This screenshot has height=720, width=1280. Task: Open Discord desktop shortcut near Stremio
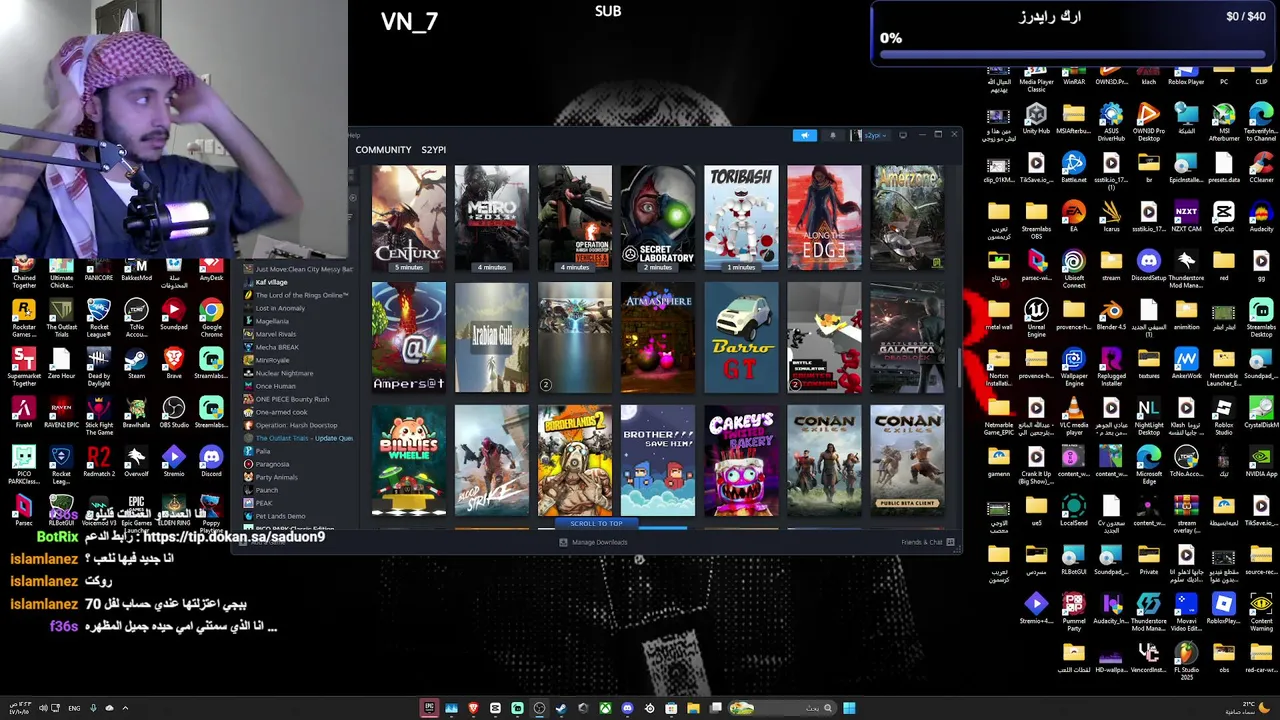click(211, 462)
